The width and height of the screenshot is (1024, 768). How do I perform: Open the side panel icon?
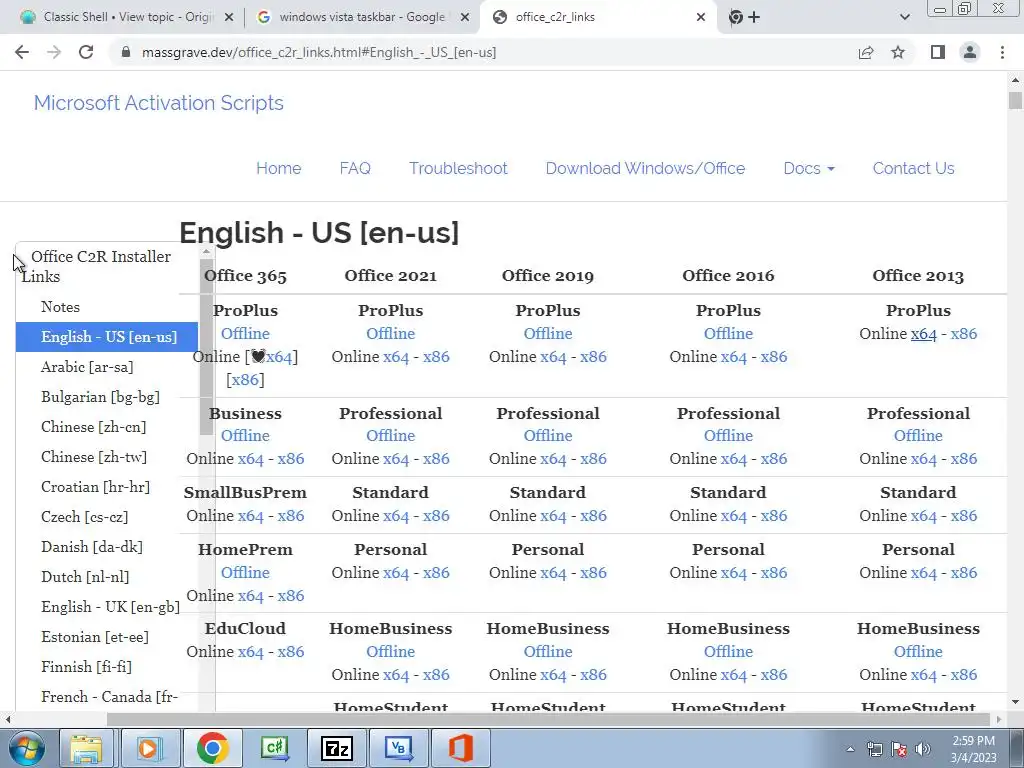point(938,52)
